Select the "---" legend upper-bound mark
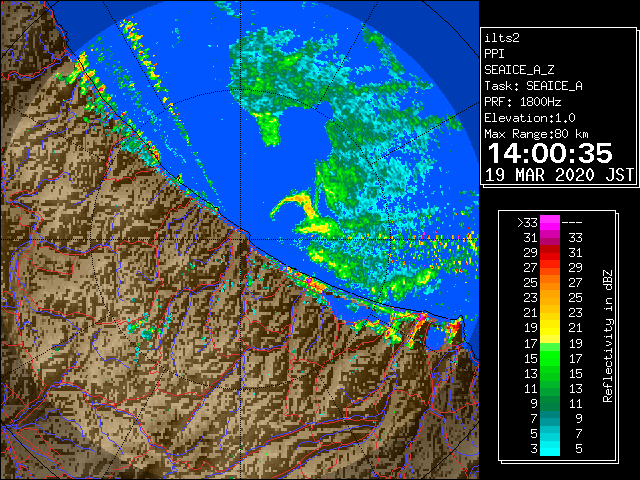 tap(572, 222)
